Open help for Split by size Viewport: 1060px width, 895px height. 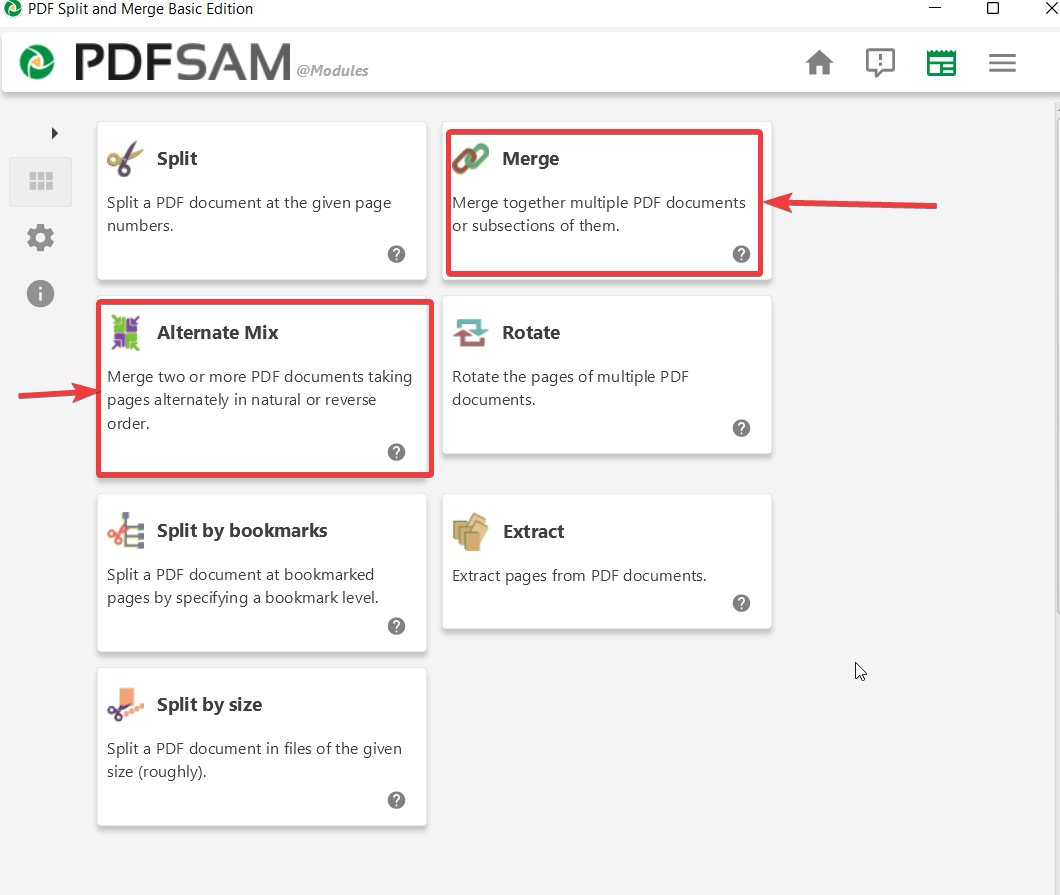pyautogui.click(x=397, y=800)
